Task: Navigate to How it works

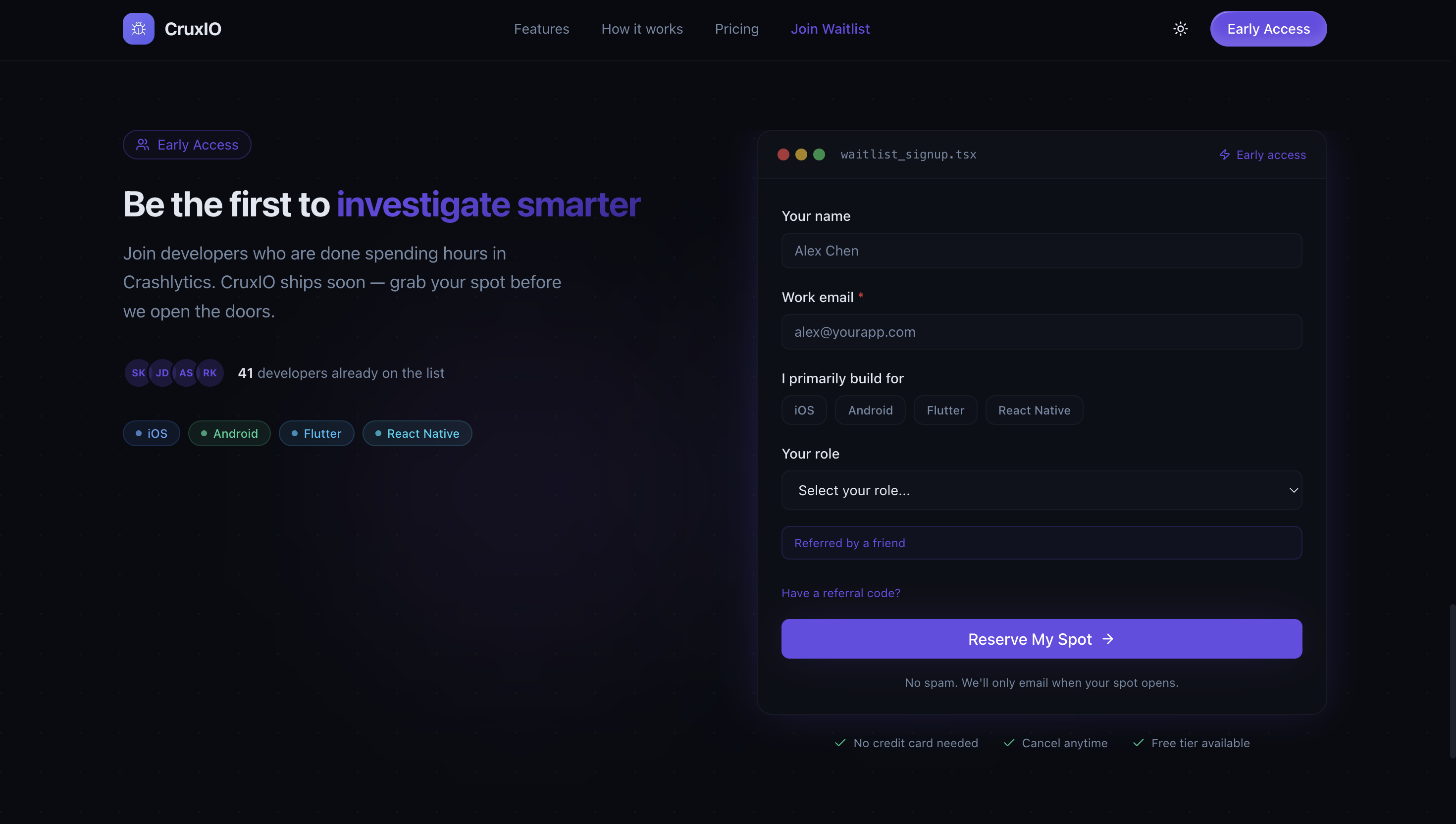Action: [x=642, y=28]
